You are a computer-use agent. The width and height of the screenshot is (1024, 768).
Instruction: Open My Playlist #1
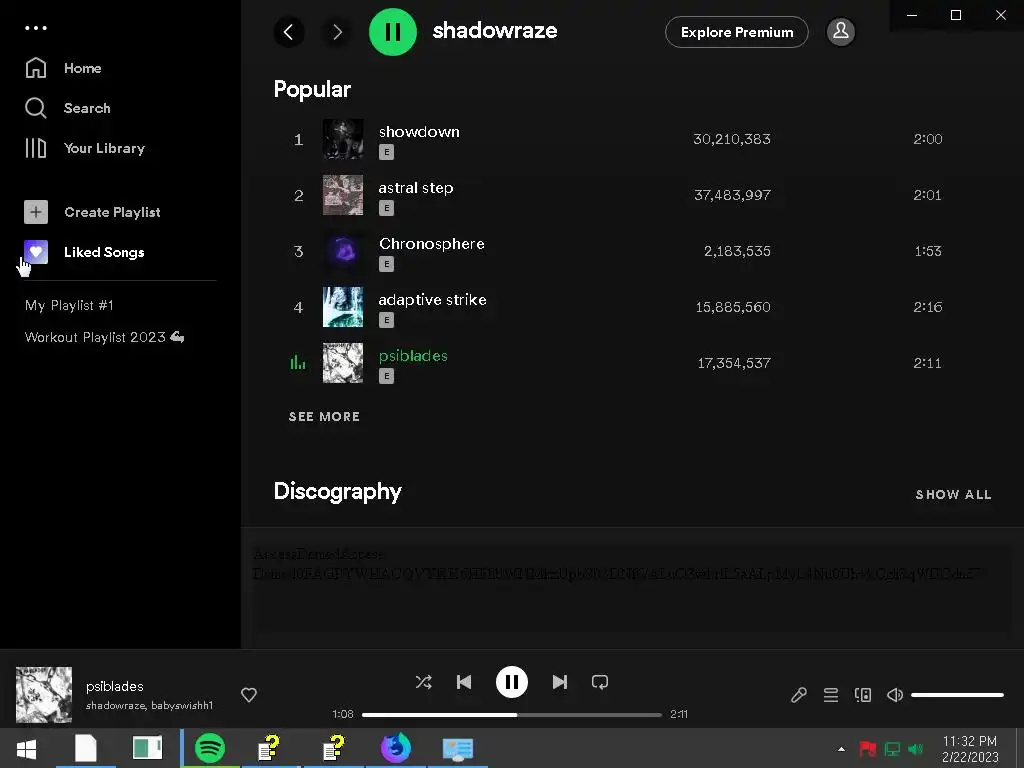pos(69,305)
